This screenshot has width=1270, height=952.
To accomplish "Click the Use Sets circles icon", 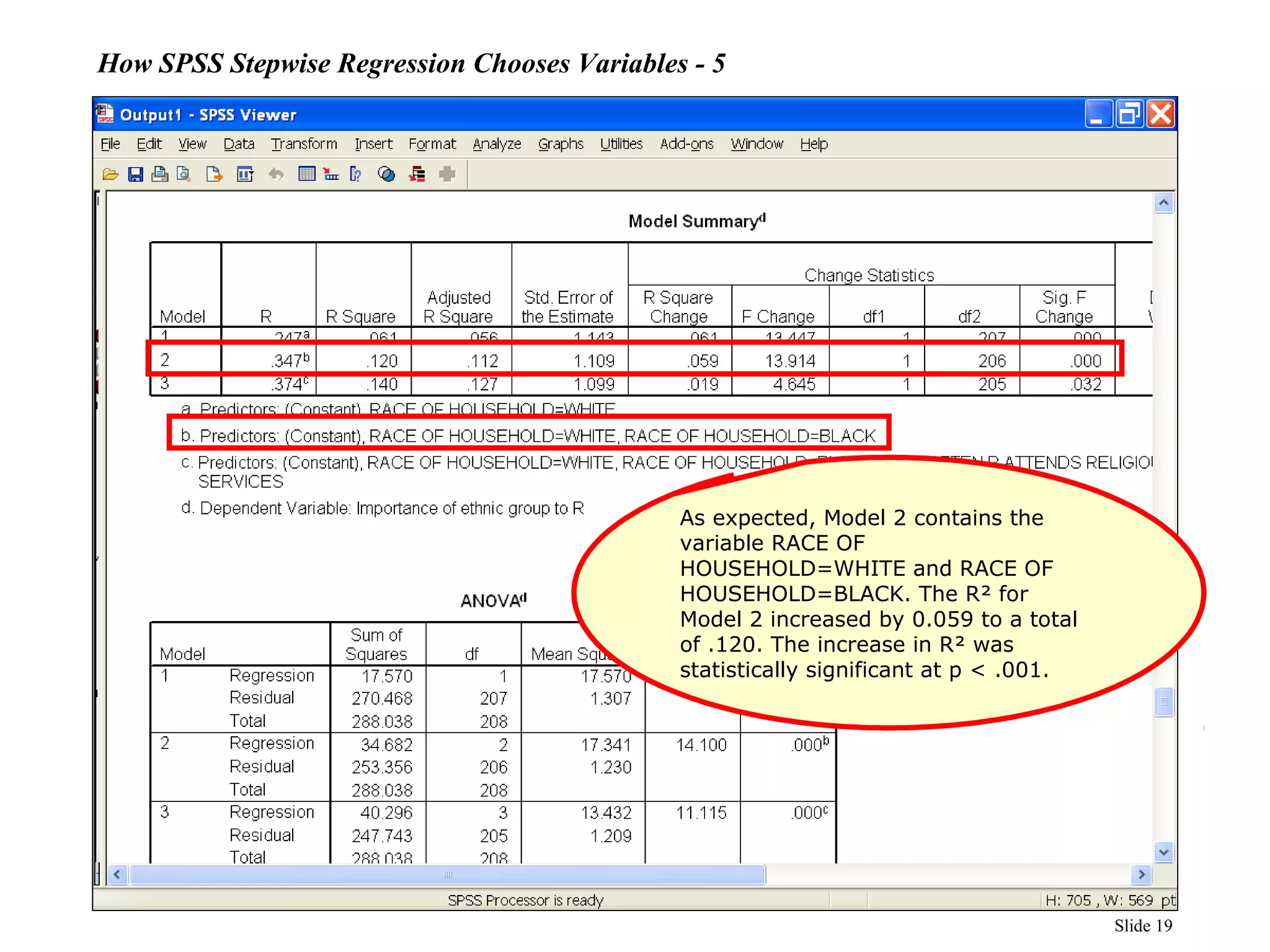I will pyautogui.click(x=386, y=174).
